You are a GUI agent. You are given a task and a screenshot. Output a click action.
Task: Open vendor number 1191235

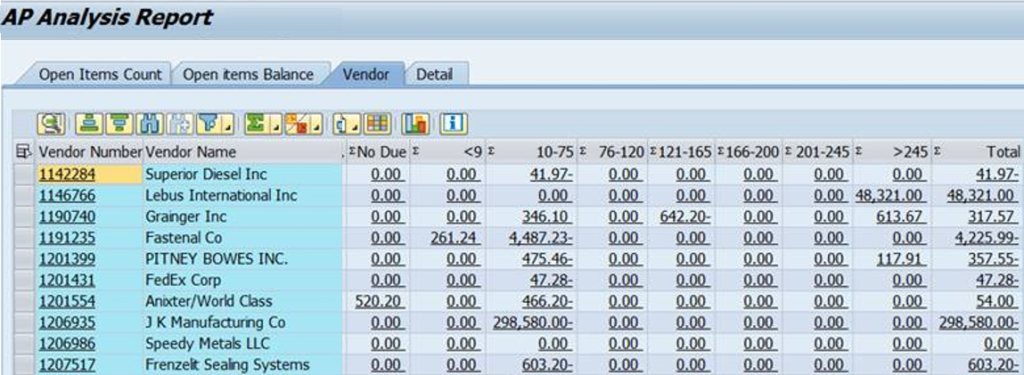pyautogui.click(x=68, y=238)
